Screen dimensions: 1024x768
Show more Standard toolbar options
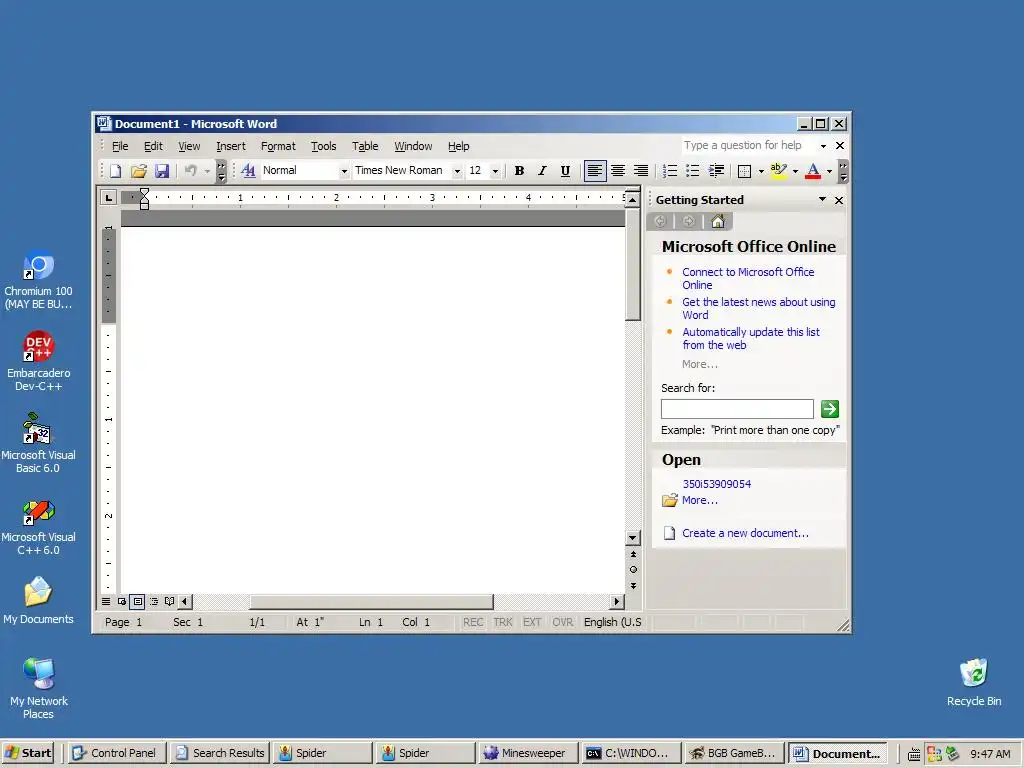(x=221, y=172)
